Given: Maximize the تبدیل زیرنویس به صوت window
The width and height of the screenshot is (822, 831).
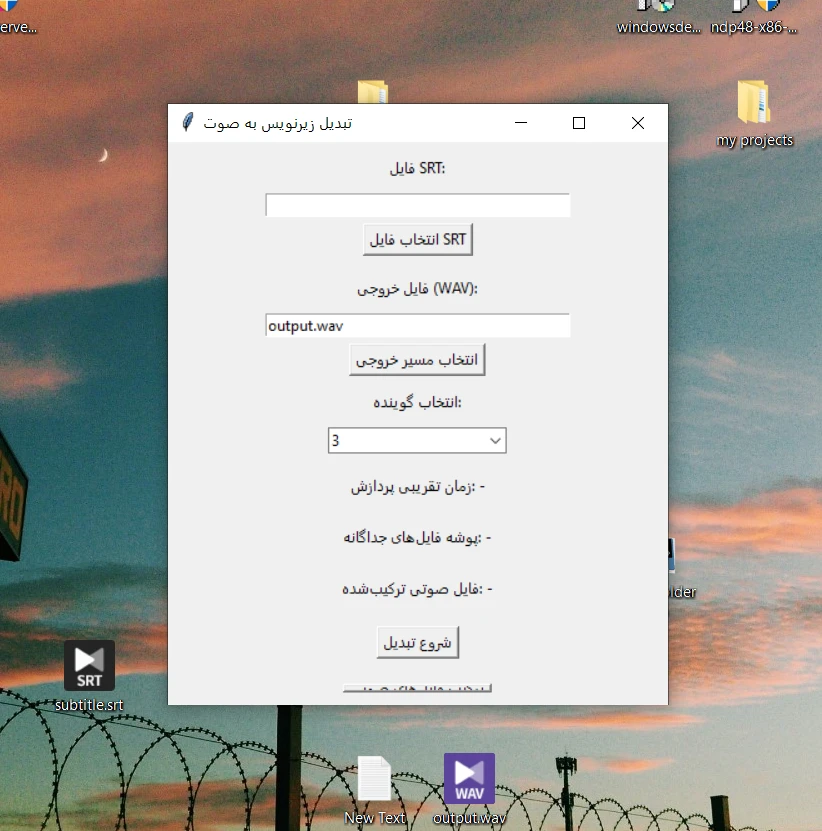Looking at the screenshot, I should (x=578, y=123).
